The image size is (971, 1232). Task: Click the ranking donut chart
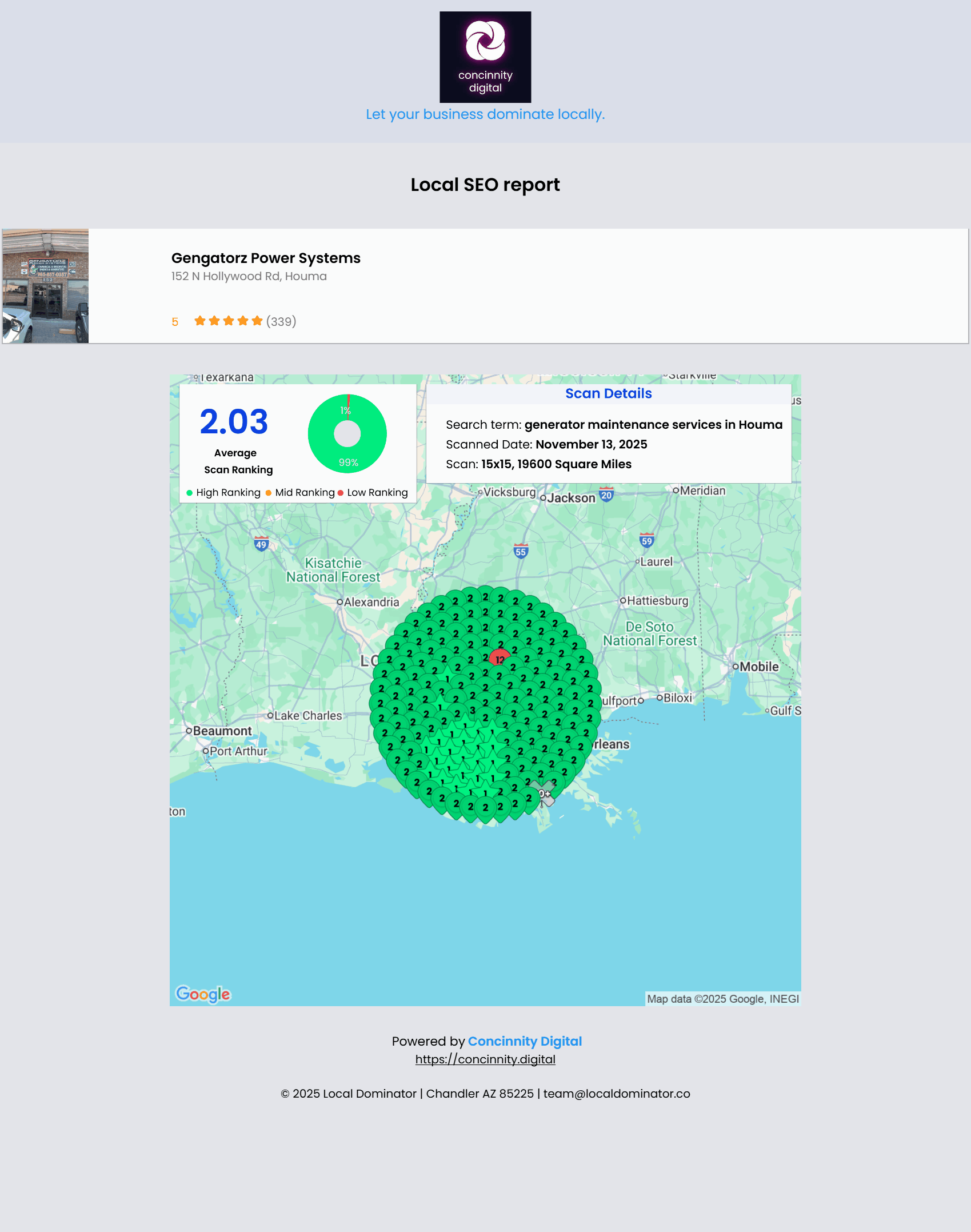tap(347, 434)
